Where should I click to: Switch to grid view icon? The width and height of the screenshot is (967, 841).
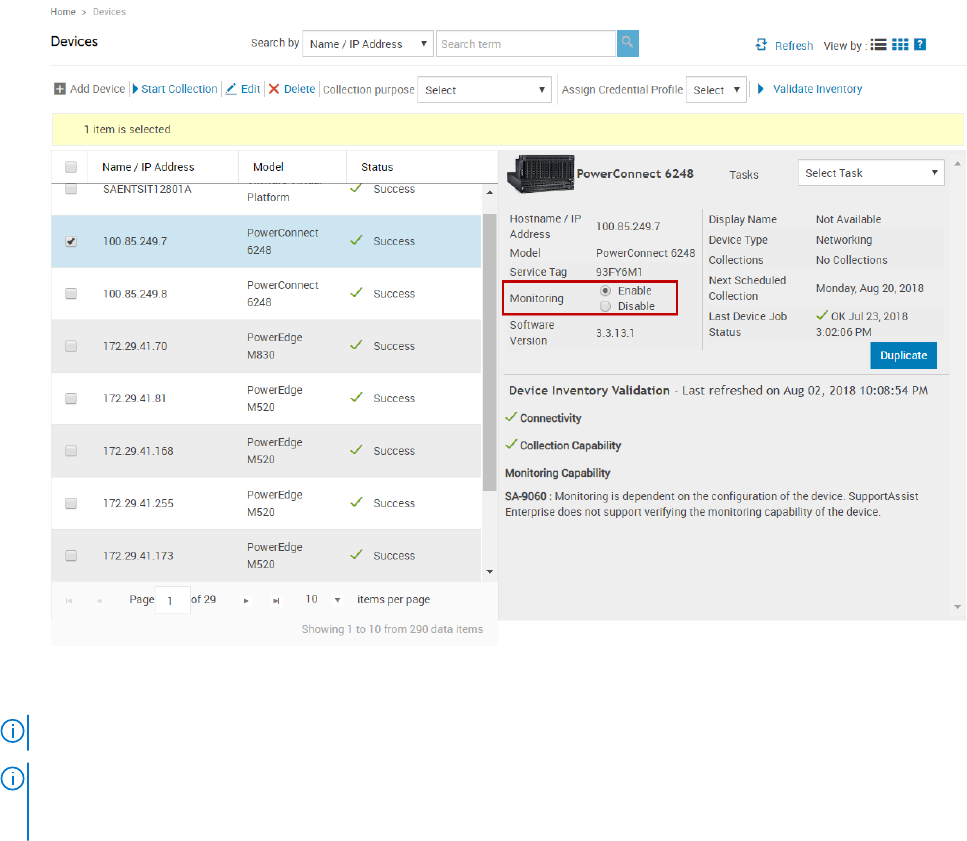point(900,44)
